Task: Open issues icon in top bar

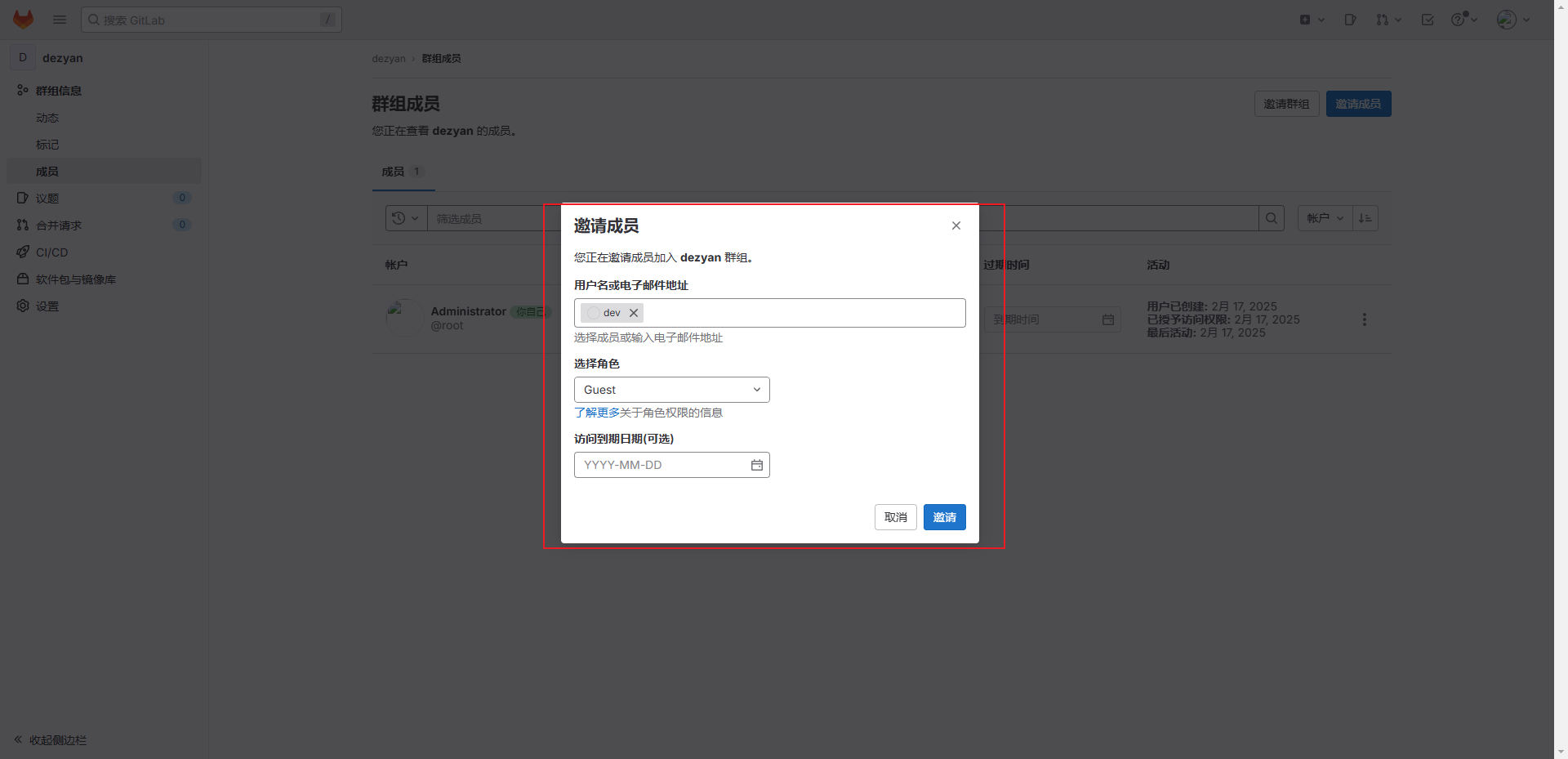Action: (x=1350, y=20)
